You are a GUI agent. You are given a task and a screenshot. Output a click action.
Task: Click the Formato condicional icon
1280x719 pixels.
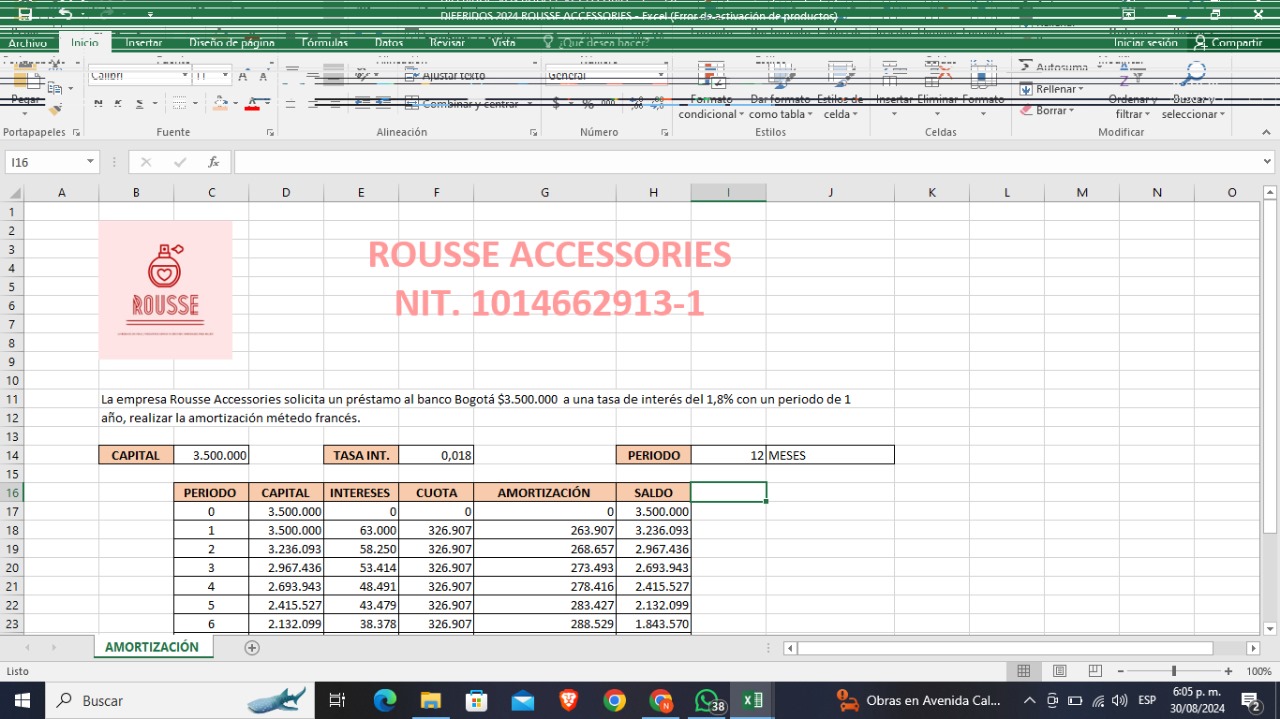click(710, 78)
